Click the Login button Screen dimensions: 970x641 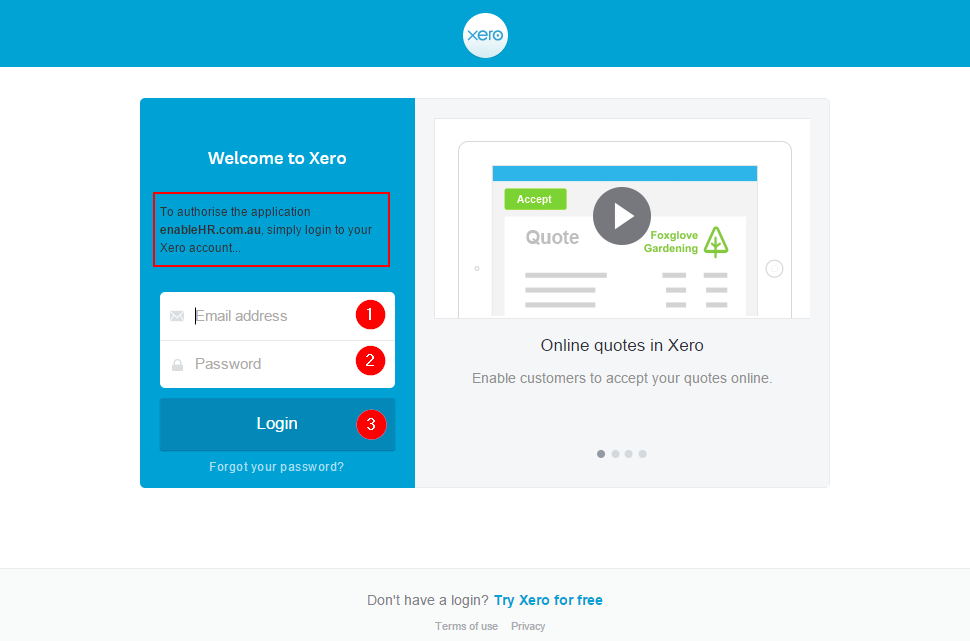point(277,424)
